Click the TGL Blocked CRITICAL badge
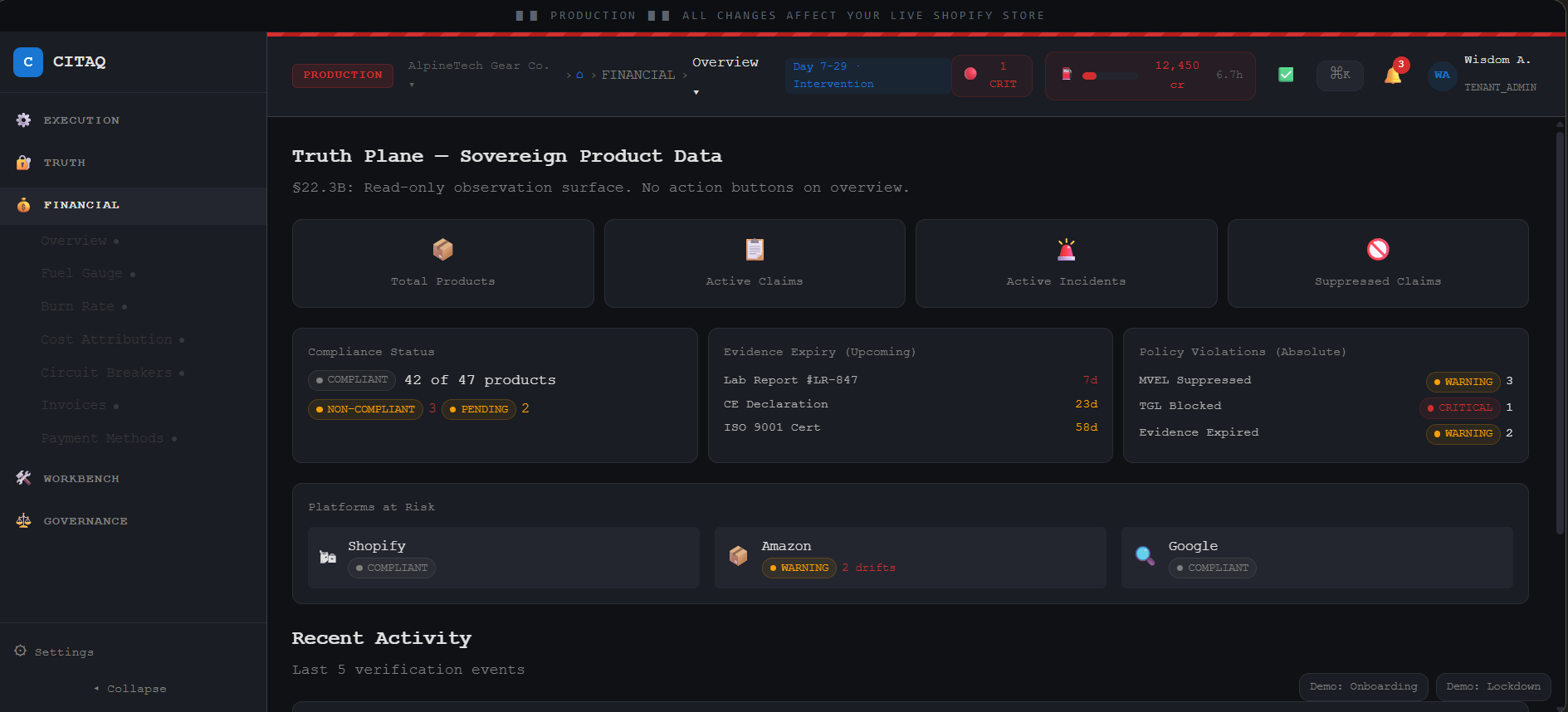This screenshot has height=712, width=1568. point(1459,407)
